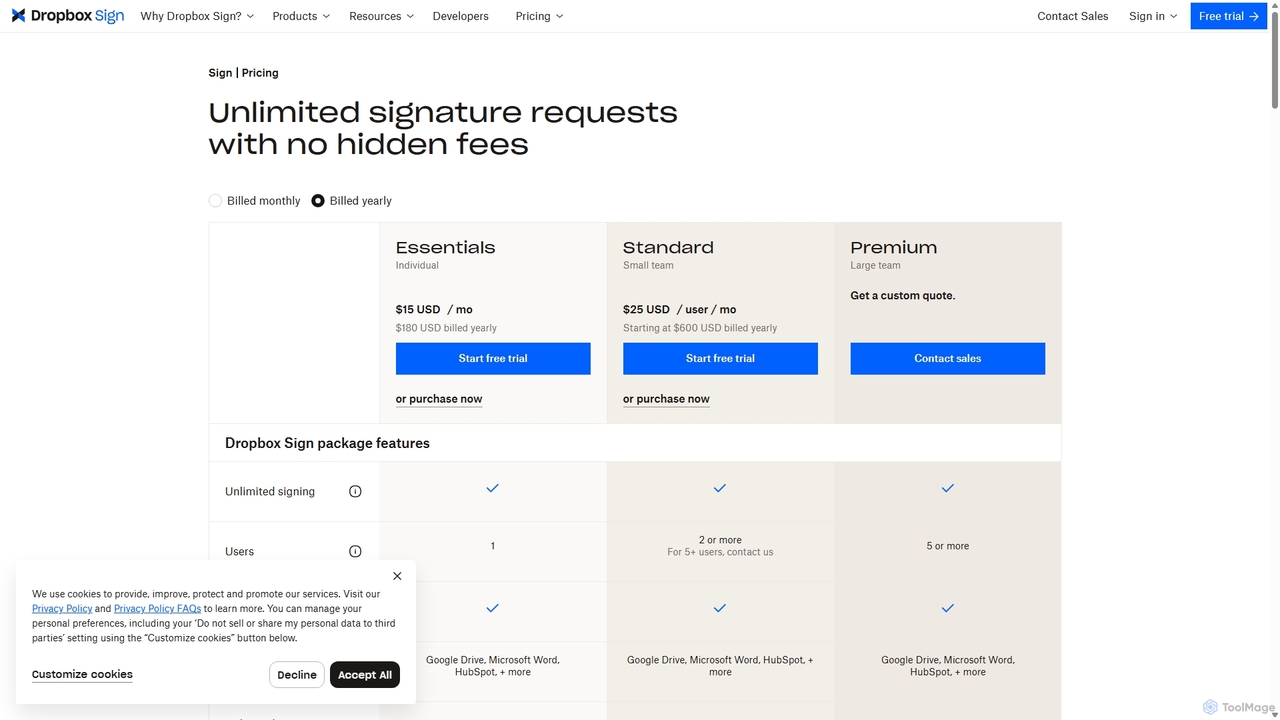Image resolution: width=1280 pixels, height=720 pixels.
Task: Select the Billed monthly radio button
Action: pos(215,201)
